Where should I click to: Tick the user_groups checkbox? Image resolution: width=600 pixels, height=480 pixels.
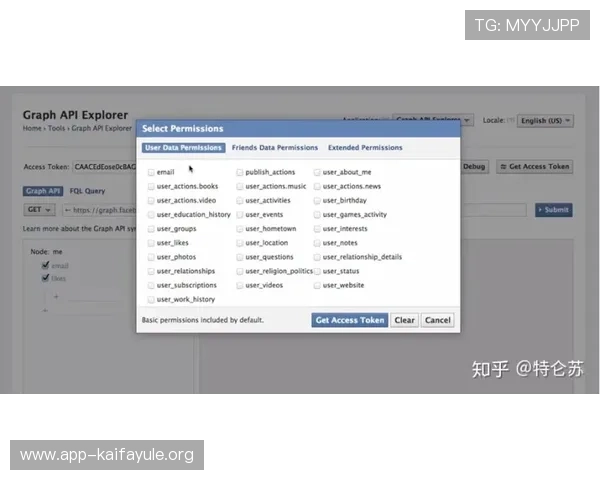tap(151, 229)
